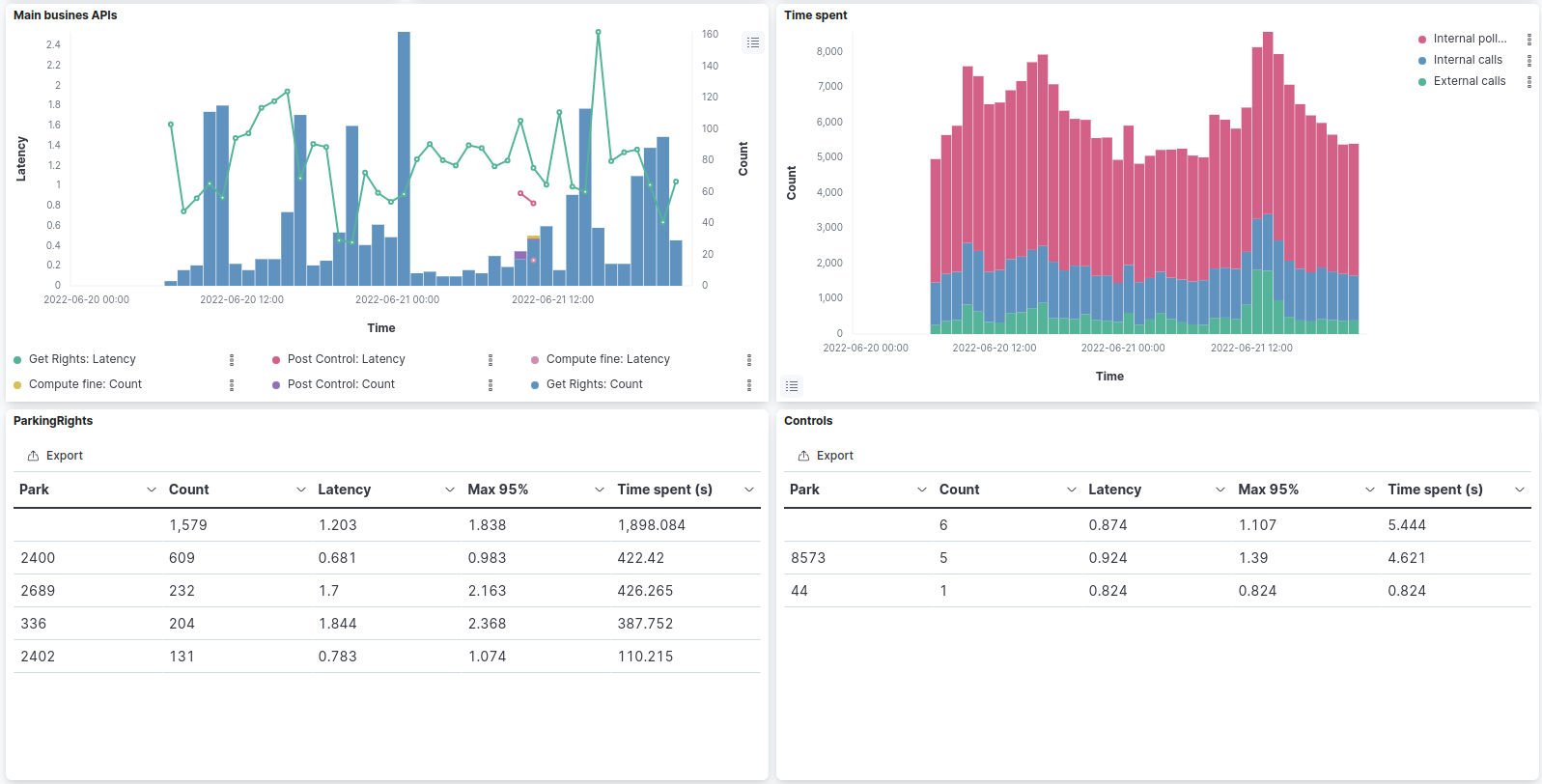Click Compute fine: Count yellow color dot

tap(17, 385)
